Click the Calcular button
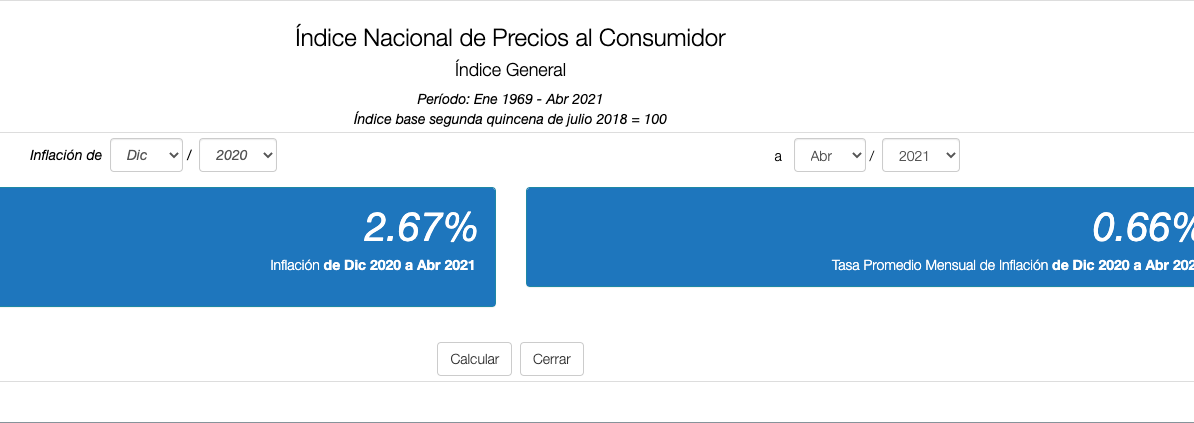1194x423 pixels. coord(474,359)
